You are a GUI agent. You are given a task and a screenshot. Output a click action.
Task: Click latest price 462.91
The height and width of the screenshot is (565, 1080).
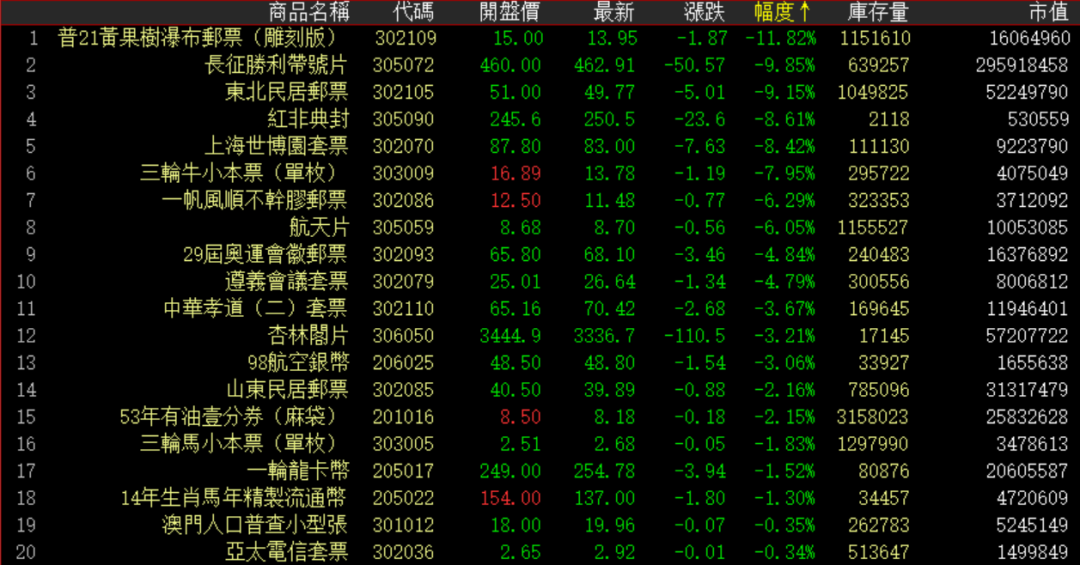[605, 65]
